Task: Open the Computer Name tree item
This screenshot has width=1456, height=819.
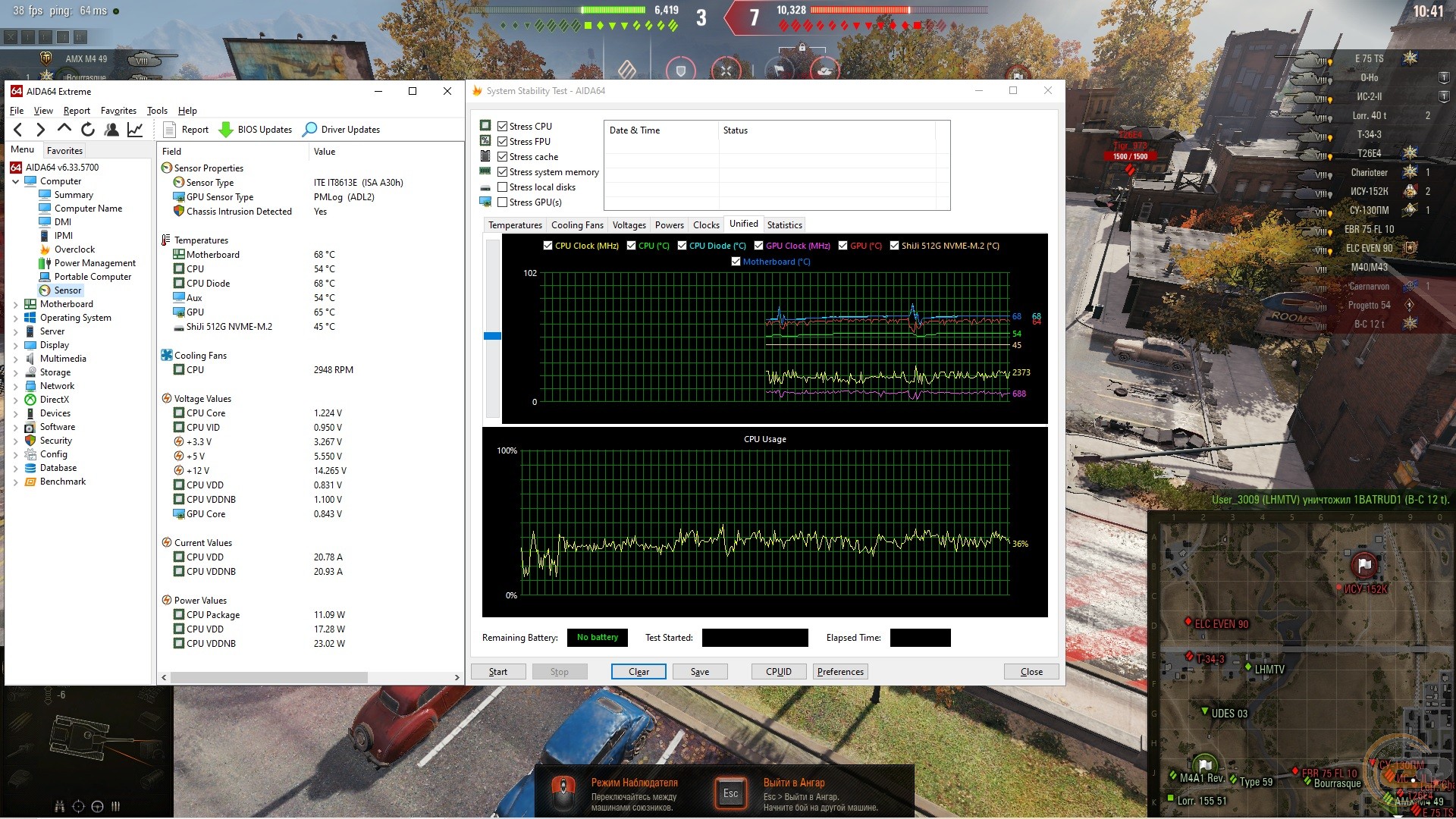Action: pos(80,209)
